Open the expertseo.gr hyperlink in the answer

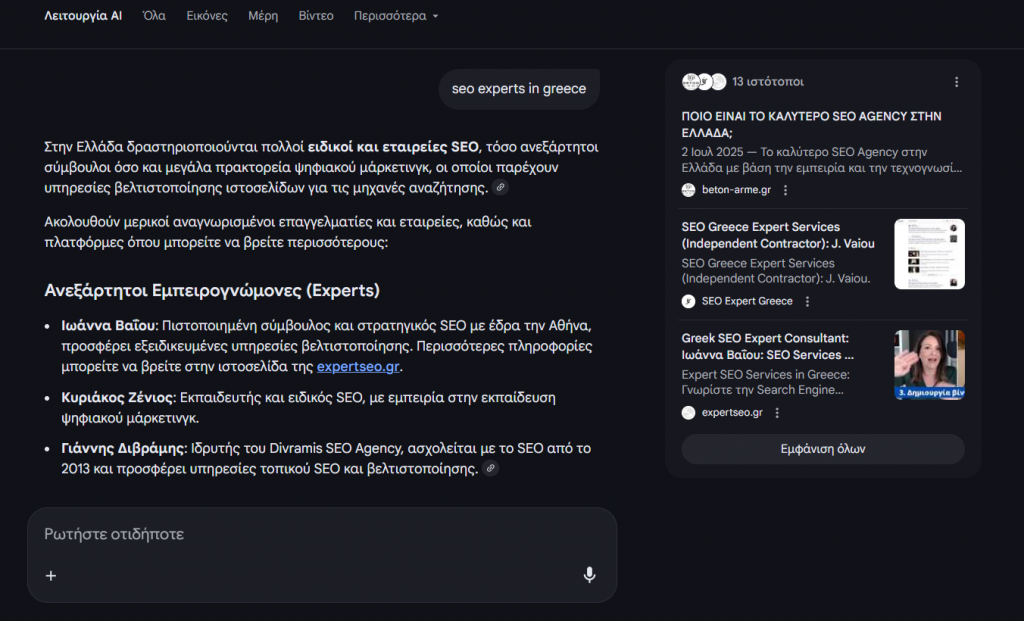[358, 367]
